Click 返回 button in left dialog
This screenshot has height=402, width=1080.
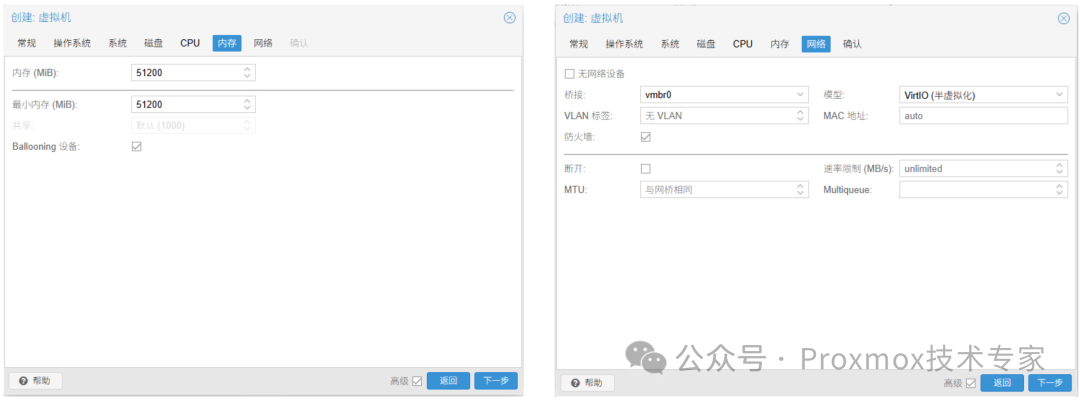click(448, 381)
